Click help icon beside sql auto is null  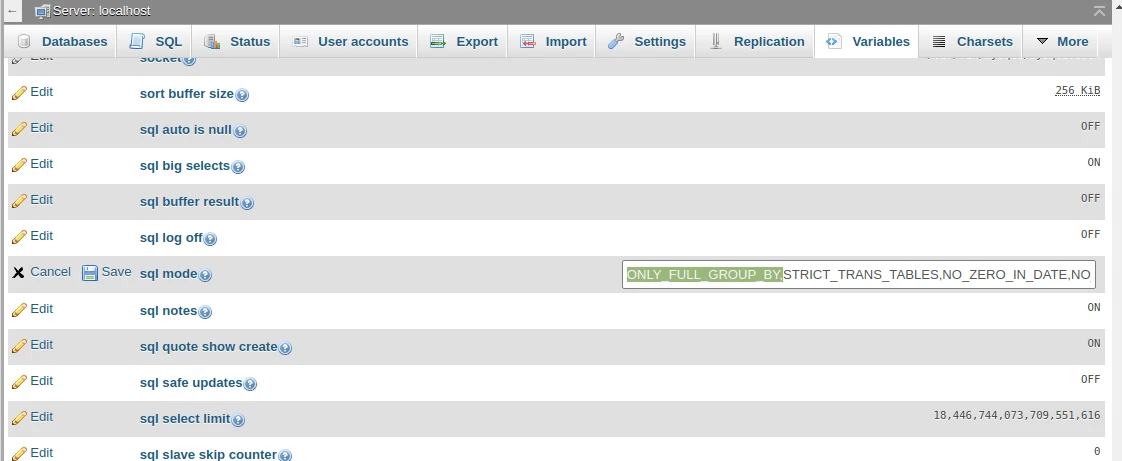pyautogui.click(x=240, y=131)
